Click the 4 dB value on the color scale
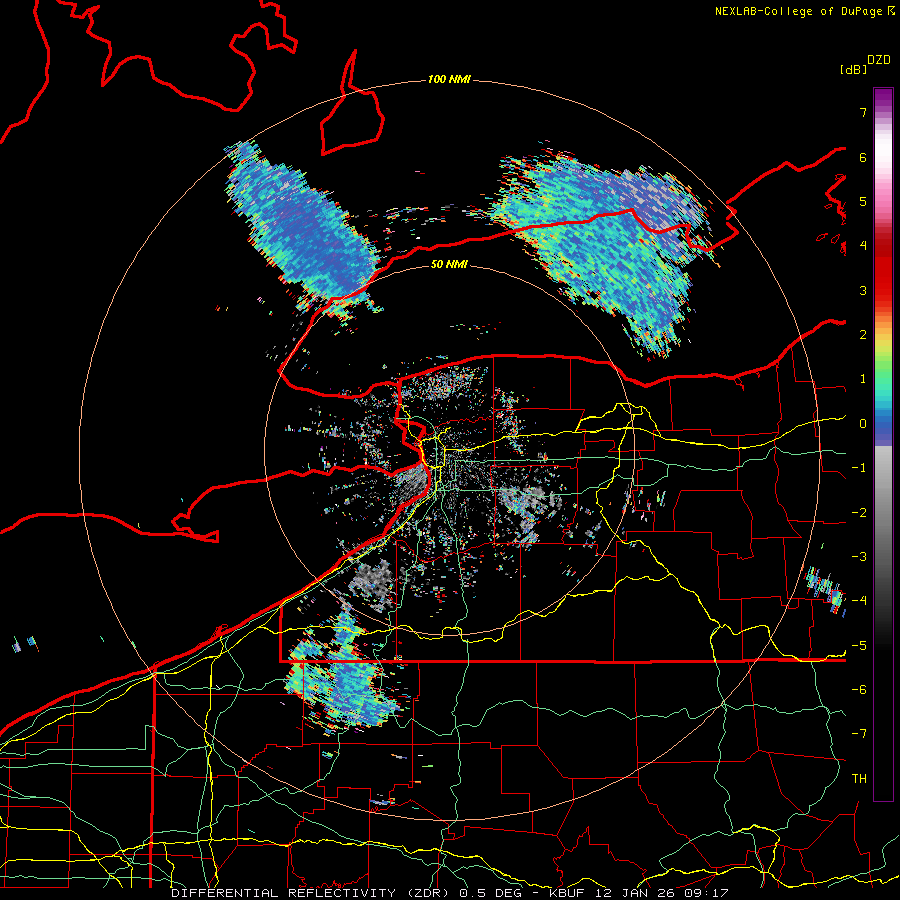The image size is (900, 900). (863, 246)
